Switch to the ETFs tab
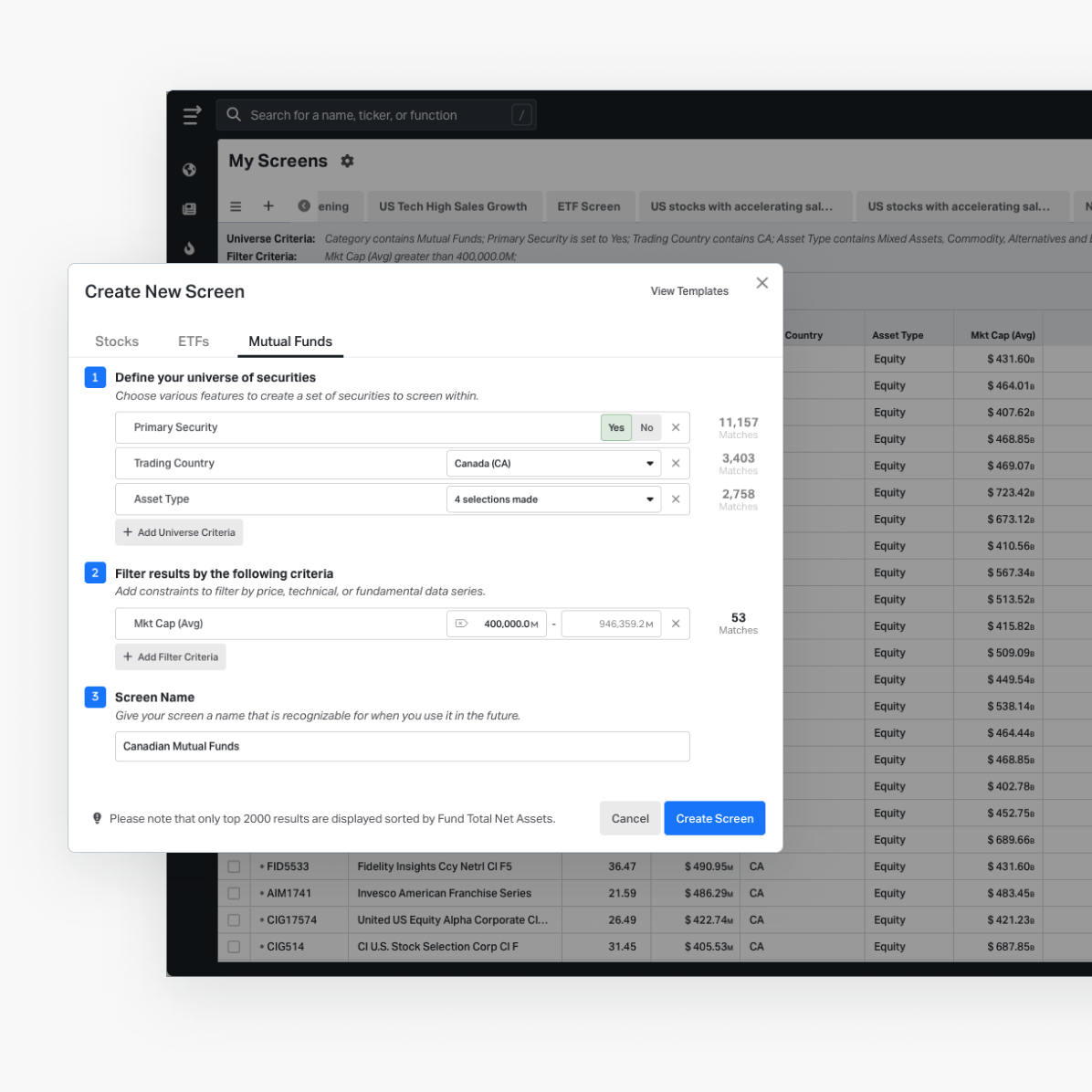The height and width of the screenshot is (1092, 1092). [194, 341]
